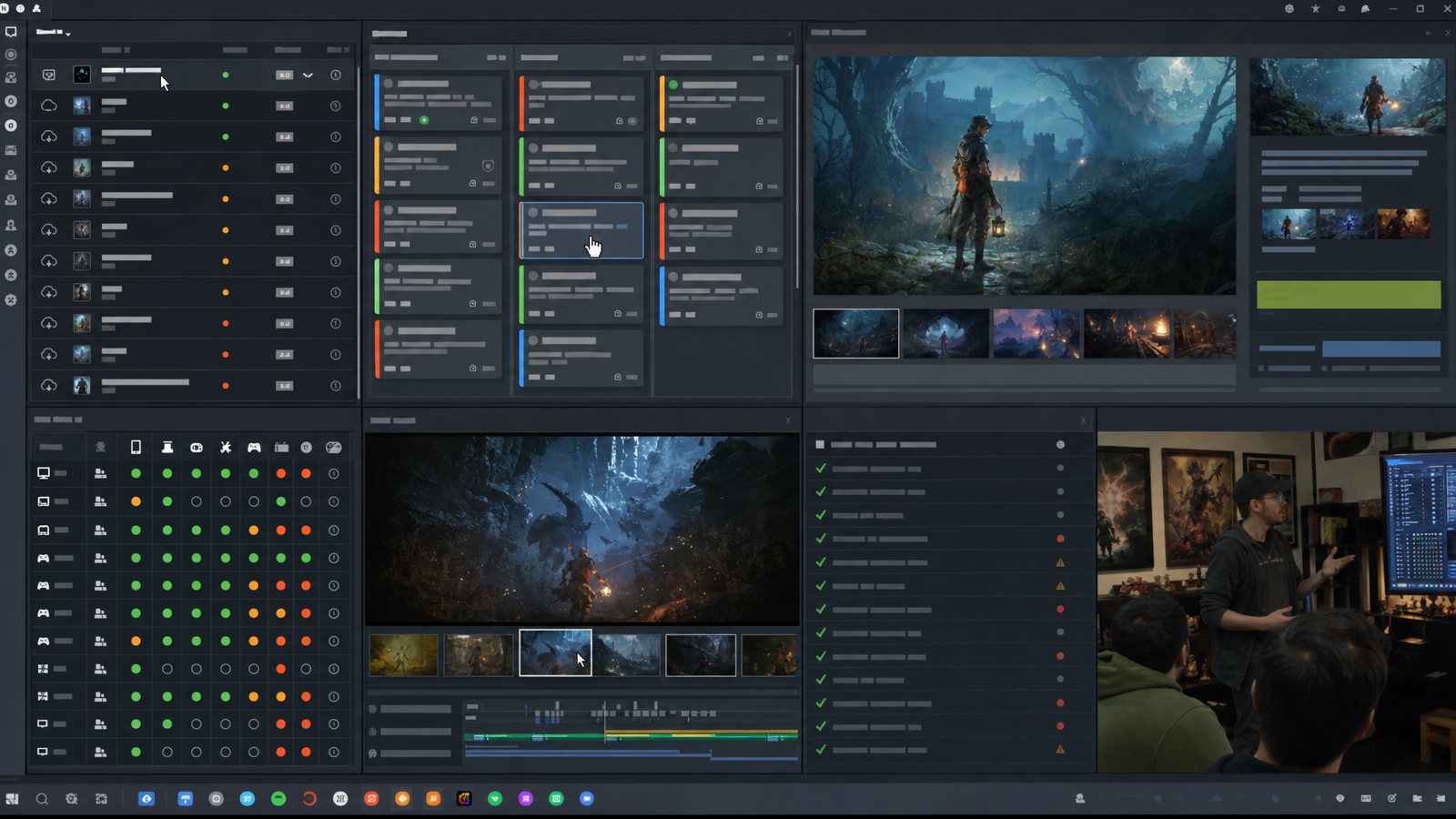Open the gear-like icon left of the star

[x=1289, y=8]
